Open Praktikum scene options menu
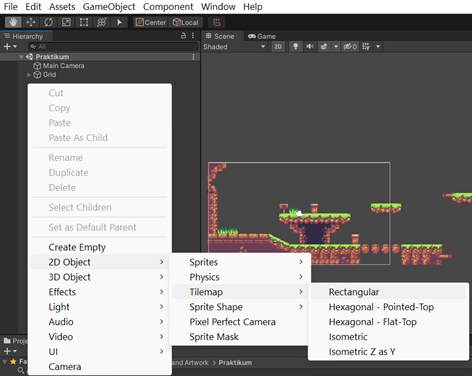Screen dimensions: 472x376 coord(193,57)
